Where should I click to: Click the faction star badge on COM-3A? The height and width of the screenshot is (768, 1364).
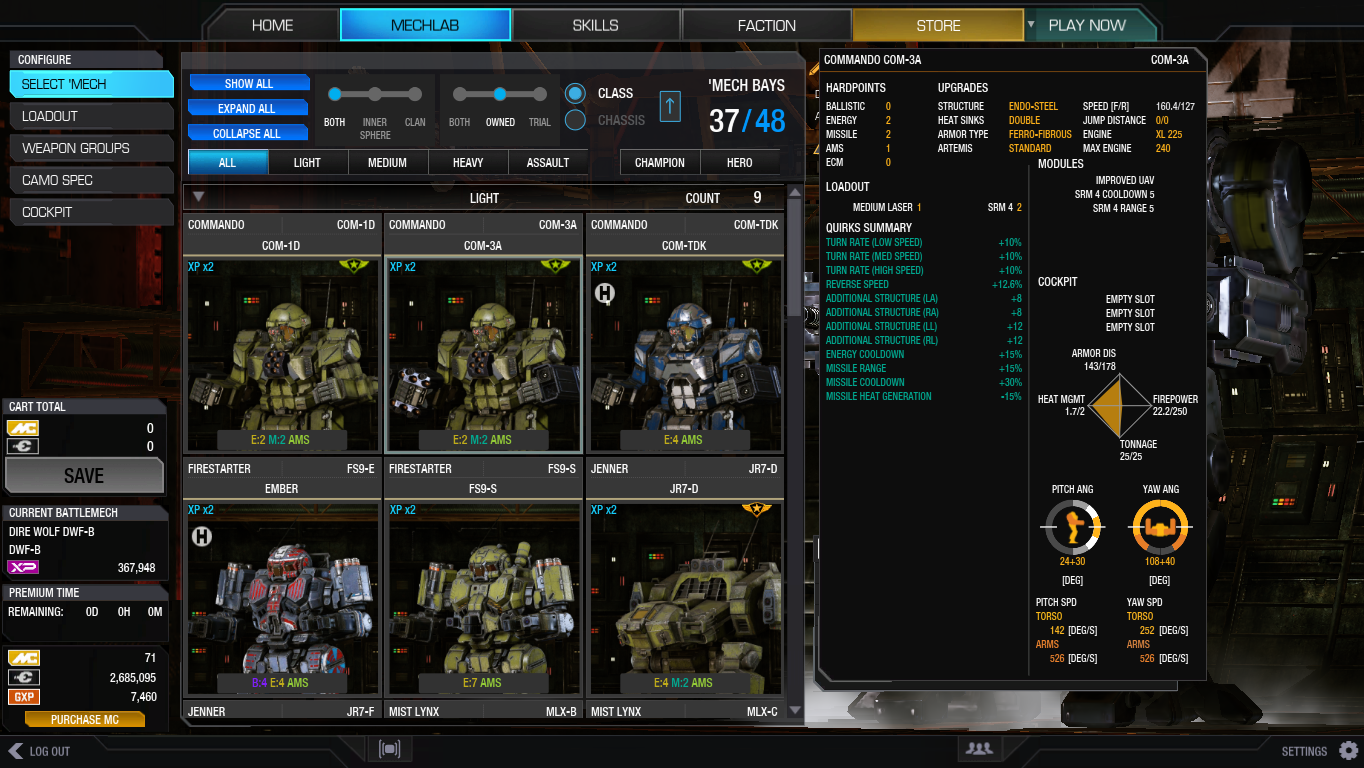coord(555,266)
